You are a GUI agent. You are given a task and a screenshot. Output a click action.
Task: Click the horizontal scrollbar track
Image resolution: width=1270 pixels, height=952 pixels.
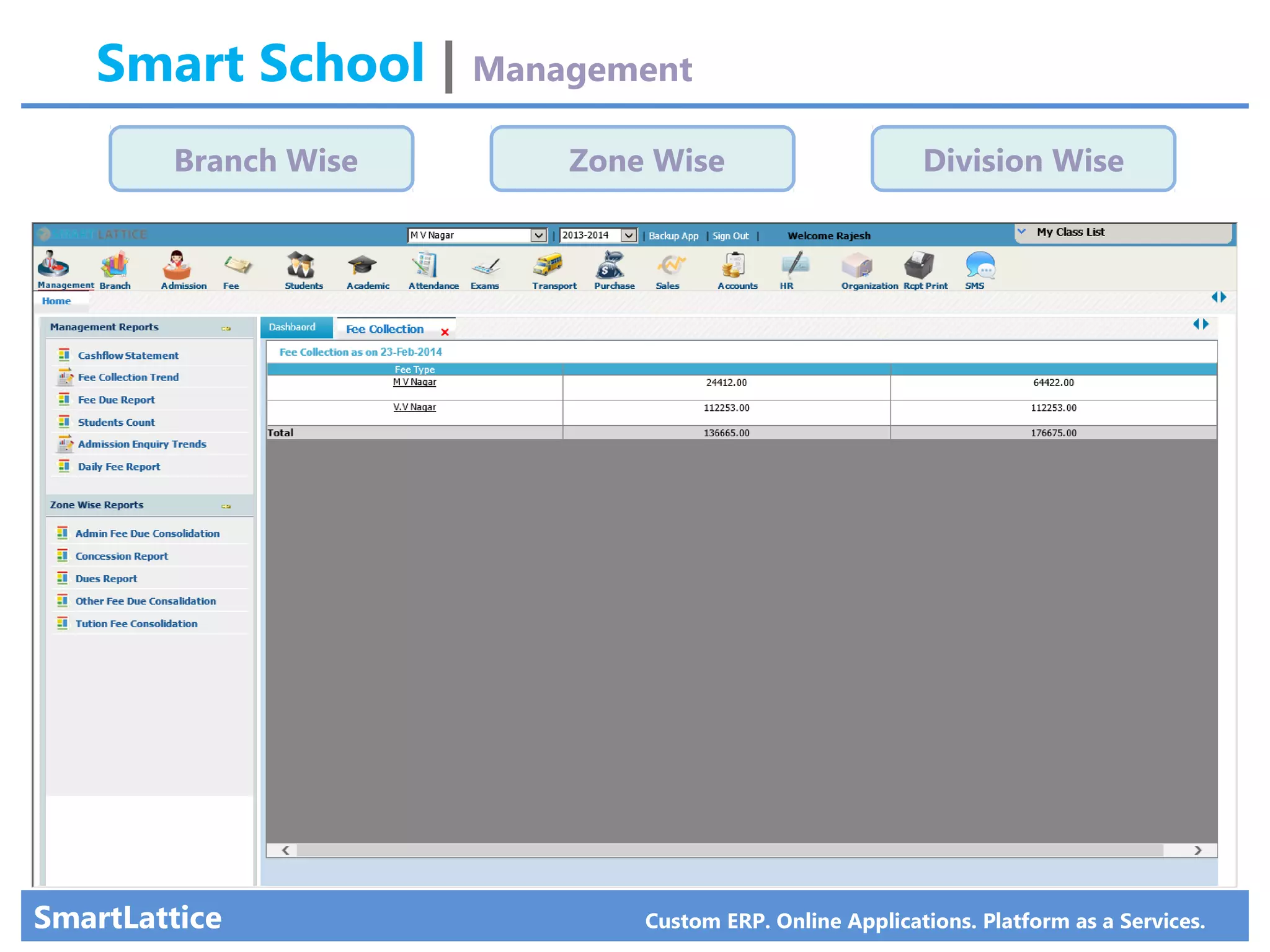tap(730, 850)
